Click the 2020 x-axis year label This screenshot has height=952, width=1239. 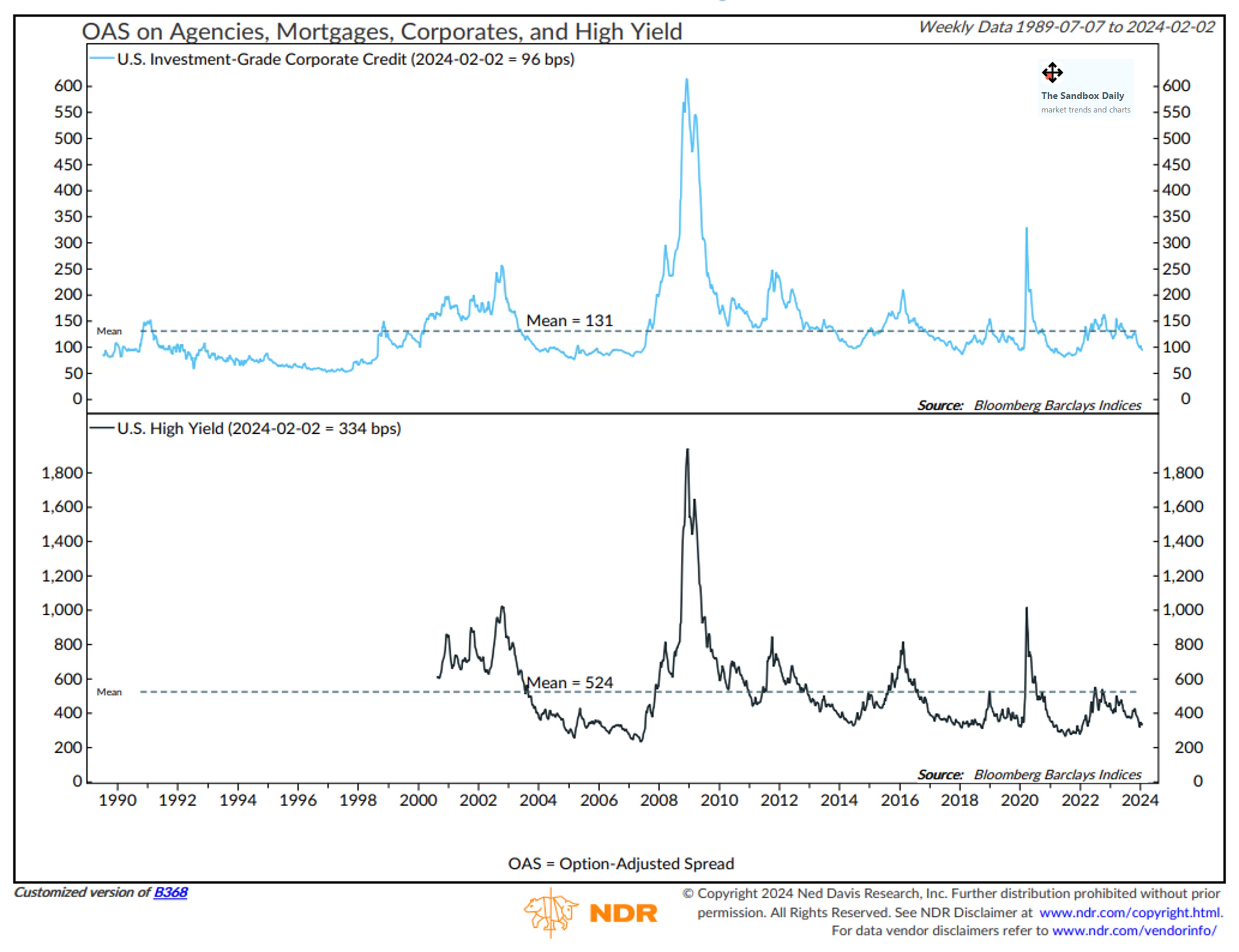[1019, 800]
